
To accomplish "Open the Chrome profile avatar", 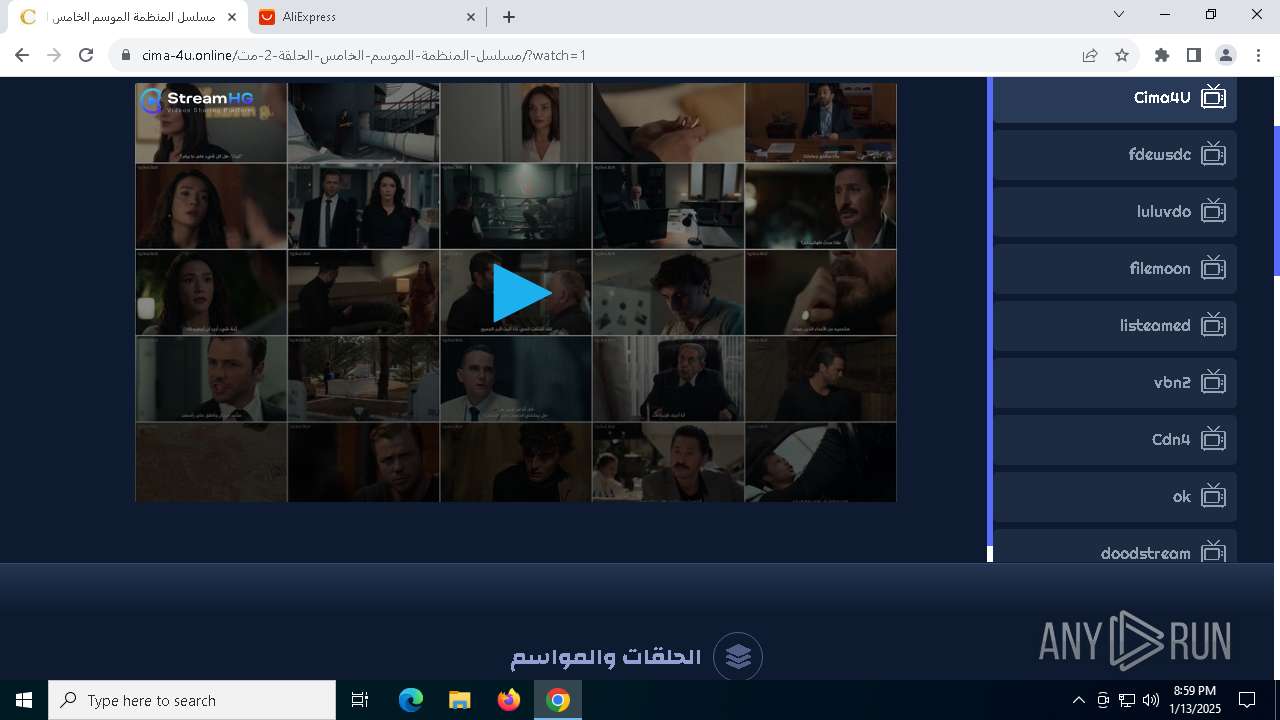I will 1226,55.
